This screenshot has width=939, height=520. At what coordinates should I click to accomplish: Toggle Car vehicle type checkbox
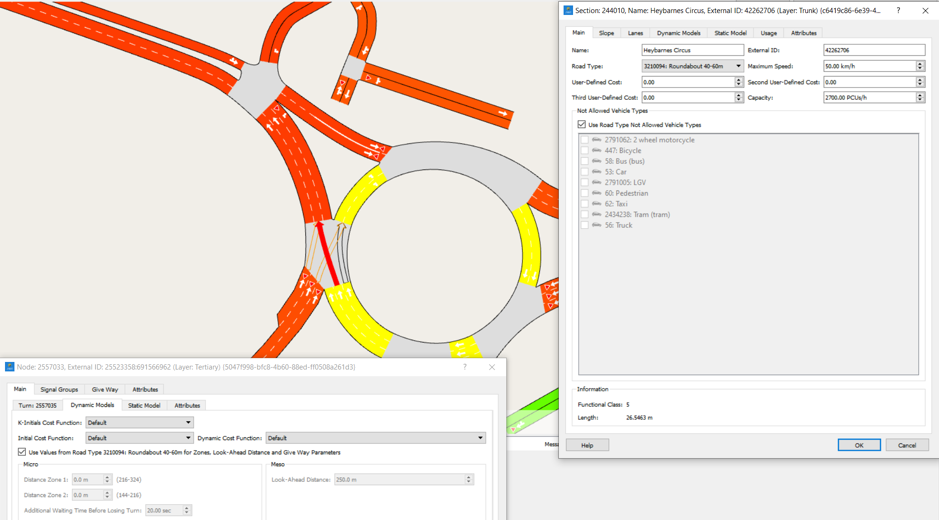point(584,172)
